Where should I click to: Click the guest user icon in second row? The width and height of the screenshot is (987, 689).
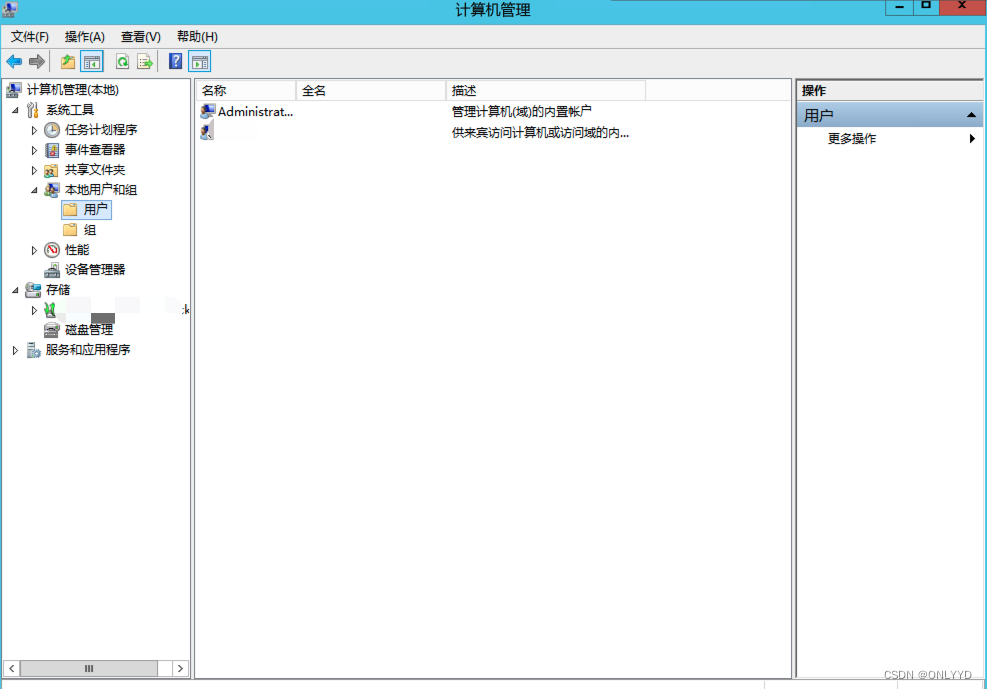pos(207,132)
